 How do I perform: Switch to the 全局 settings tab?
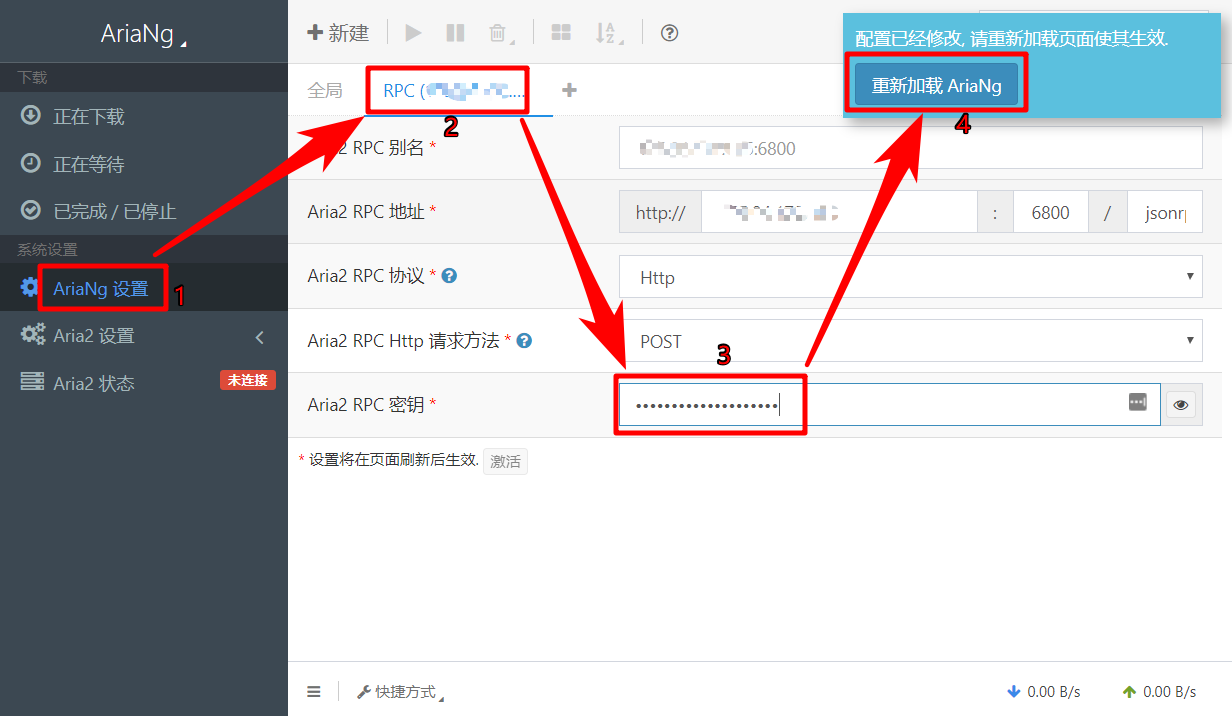pos(325,90)
